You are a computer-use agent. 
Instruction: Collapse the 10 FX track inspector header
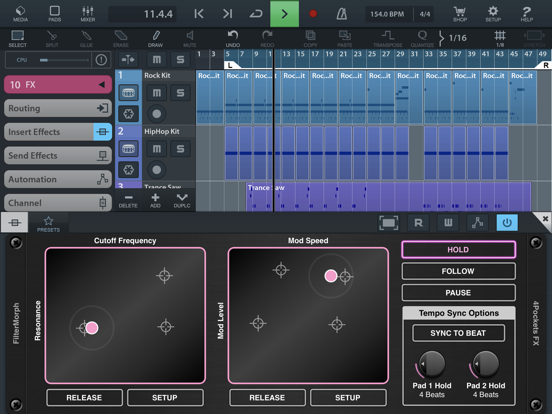click(58, 84)
